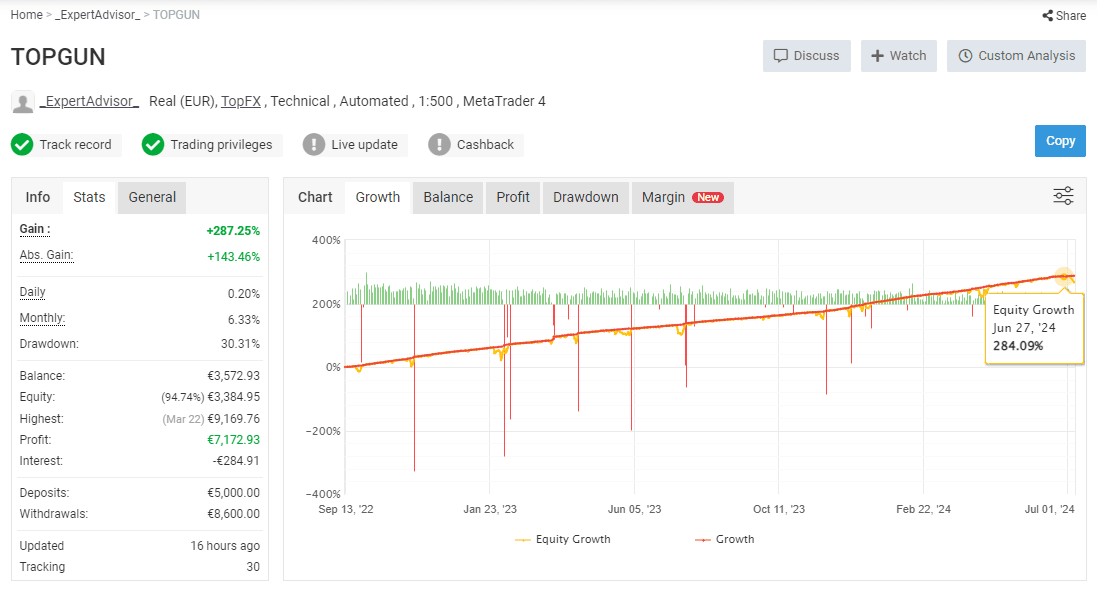Viewport: 1097px width, 591px height.
Task: Click Live update exclamation icon
Action: tap(313, 145)
